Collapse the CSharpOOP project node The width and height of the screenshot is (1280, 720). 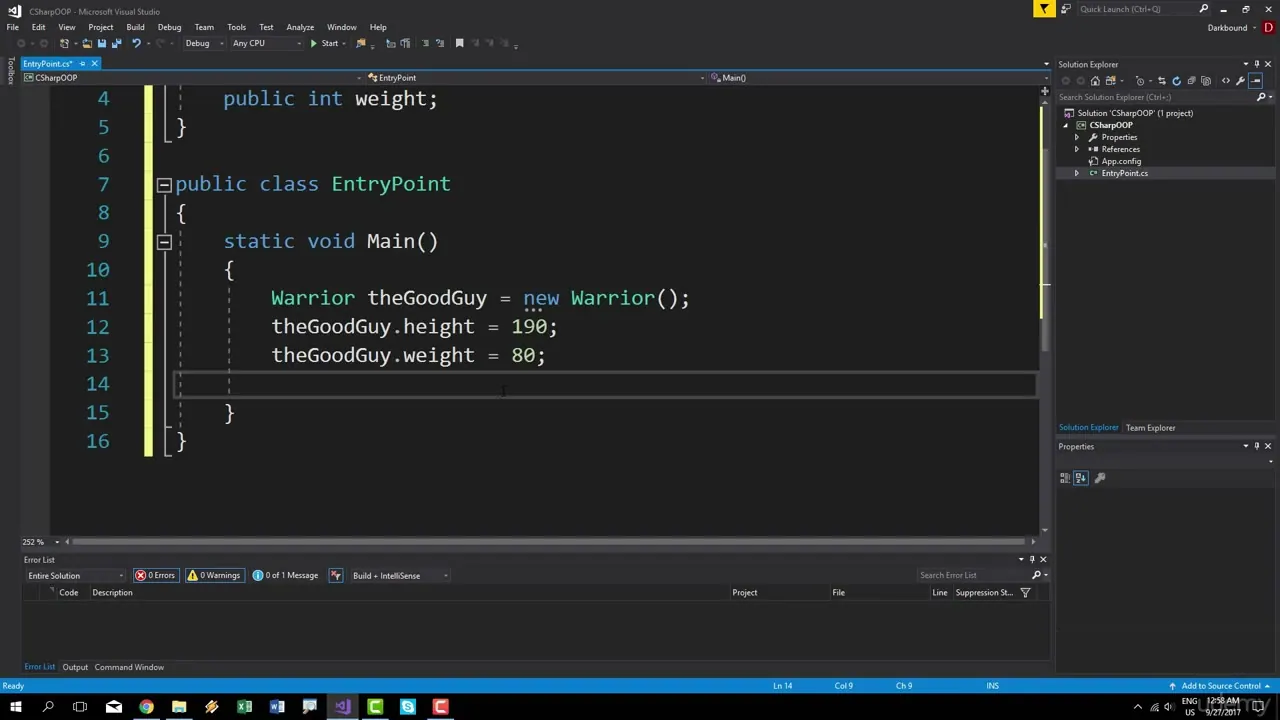tap(1067, 125)
